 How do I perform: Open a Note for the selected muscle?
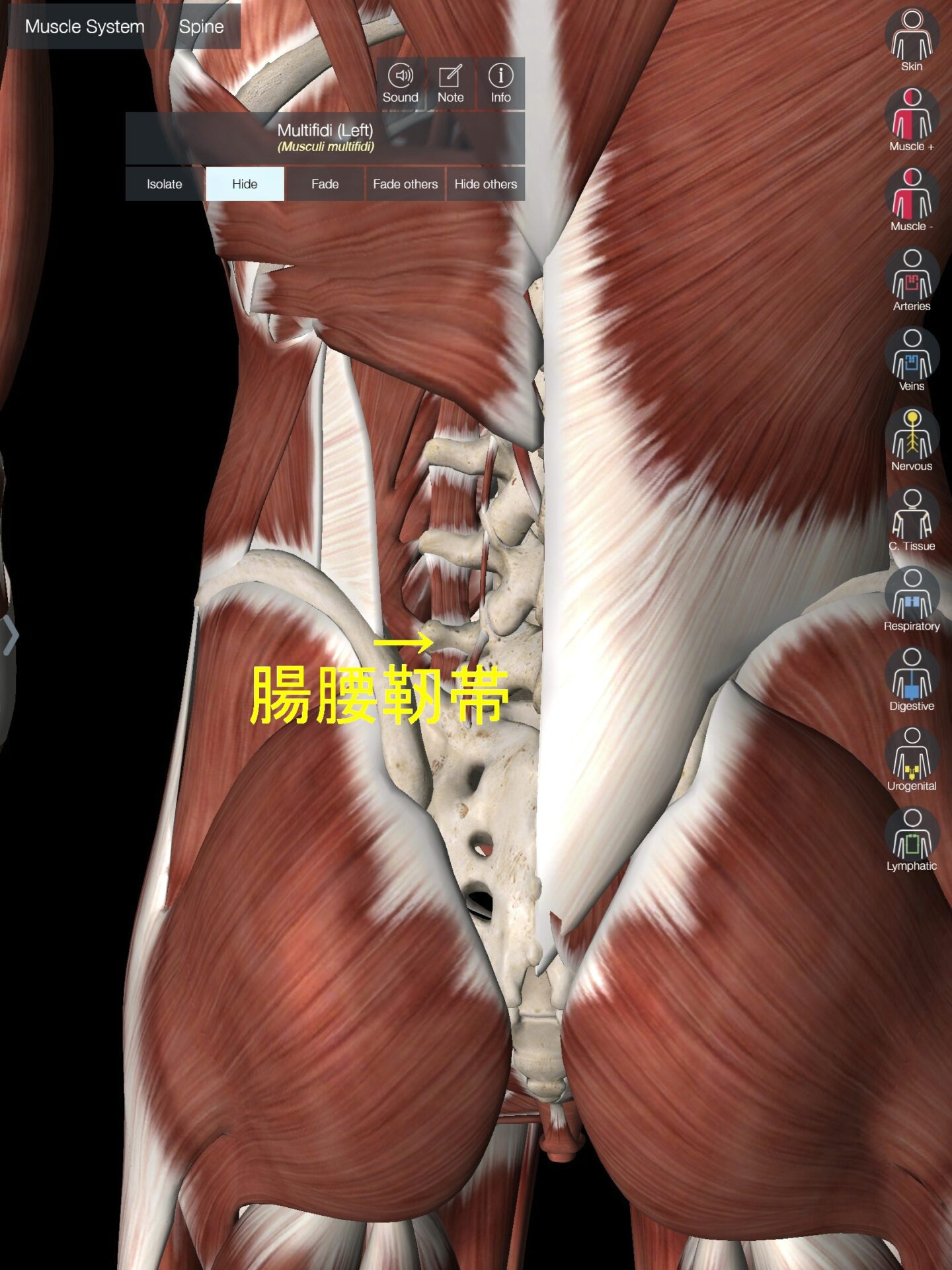click(x=450, y=83)
